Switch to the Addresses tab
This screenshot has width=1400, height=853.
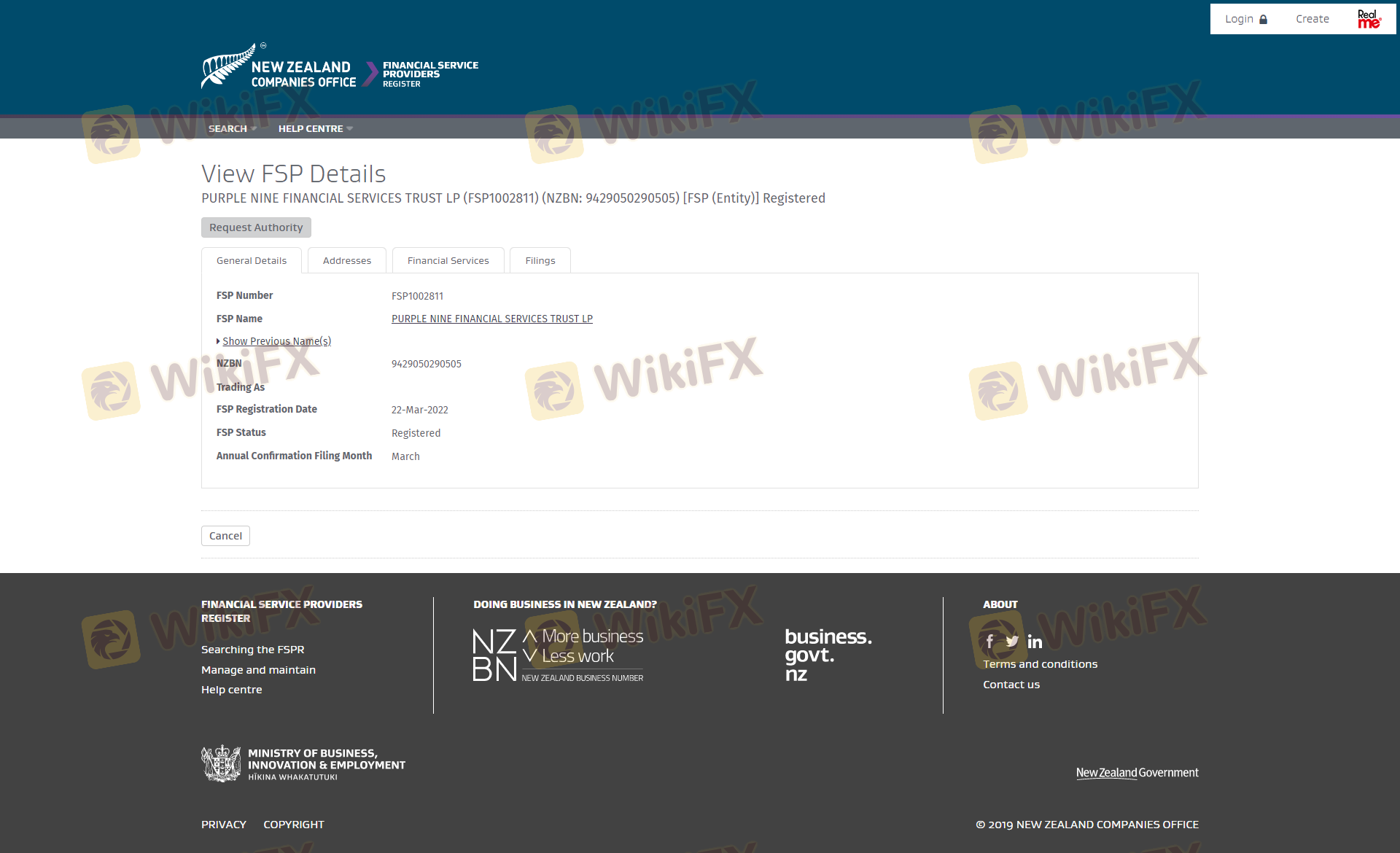point(346,260)
